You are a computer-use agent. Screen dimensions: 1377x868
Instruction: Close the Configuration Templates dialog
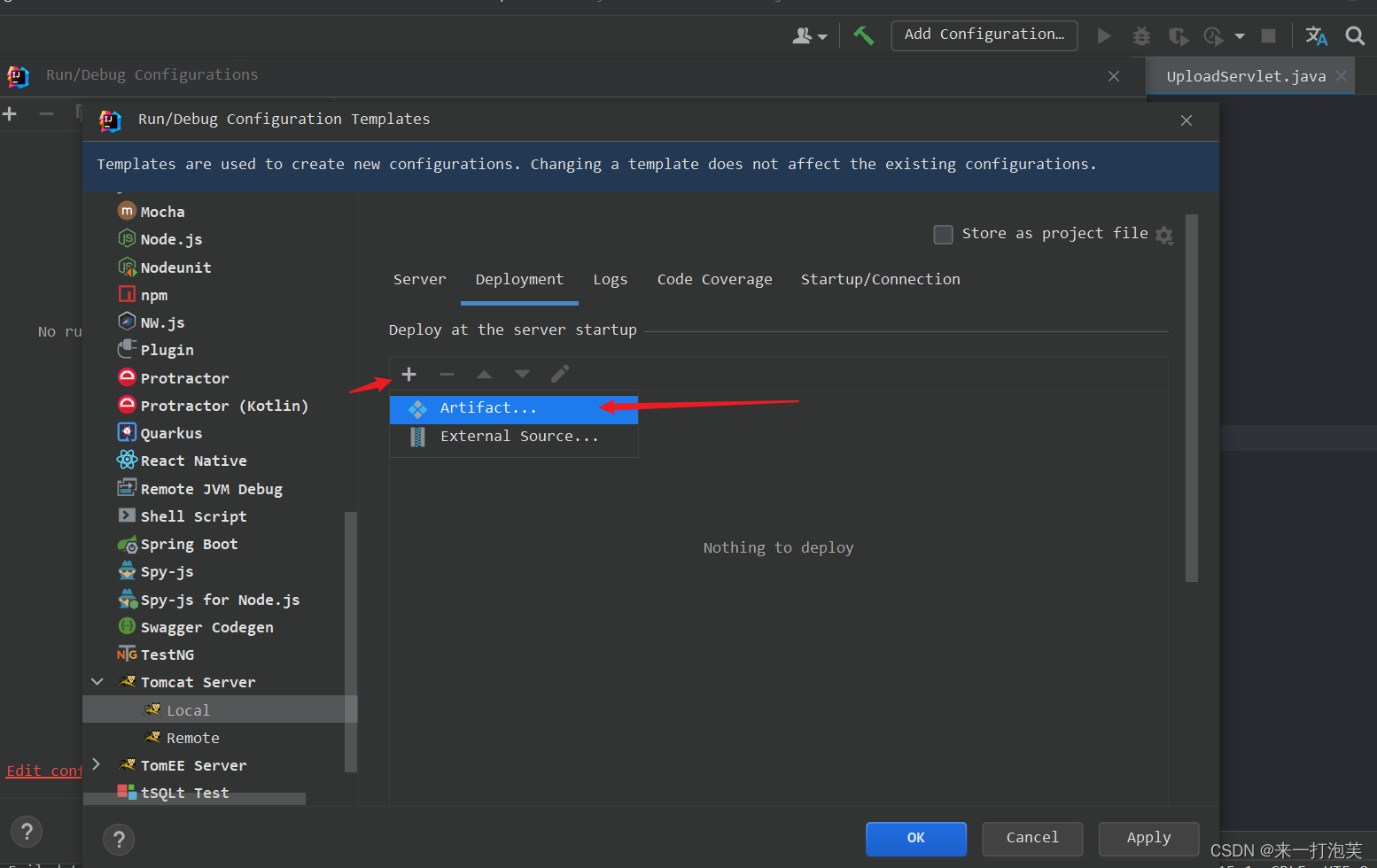click(1186, 120)
